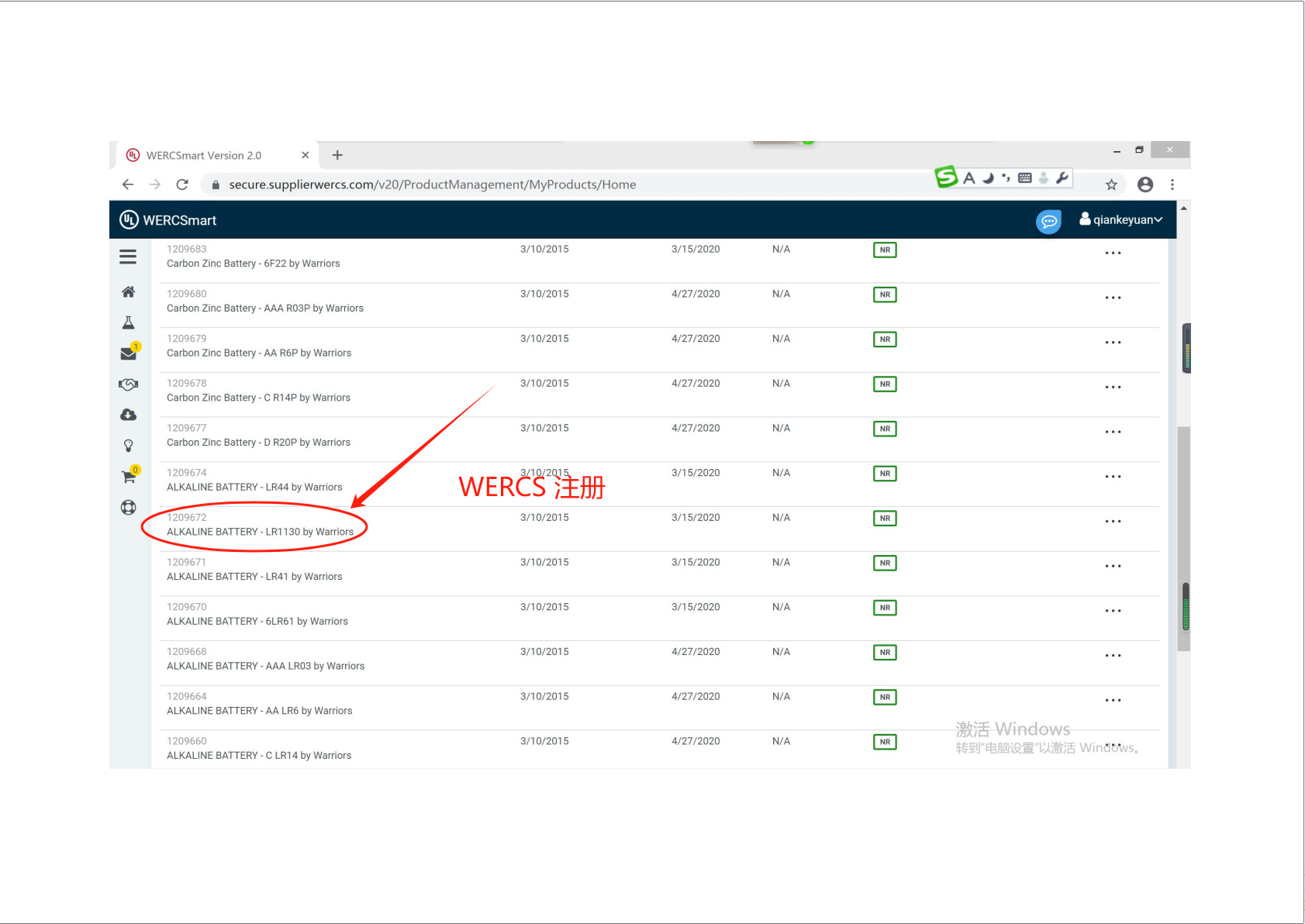This screenshot has height=924, width=1305.
Task: Open the browser profile account icon
Action: (x=1145, y=184)
